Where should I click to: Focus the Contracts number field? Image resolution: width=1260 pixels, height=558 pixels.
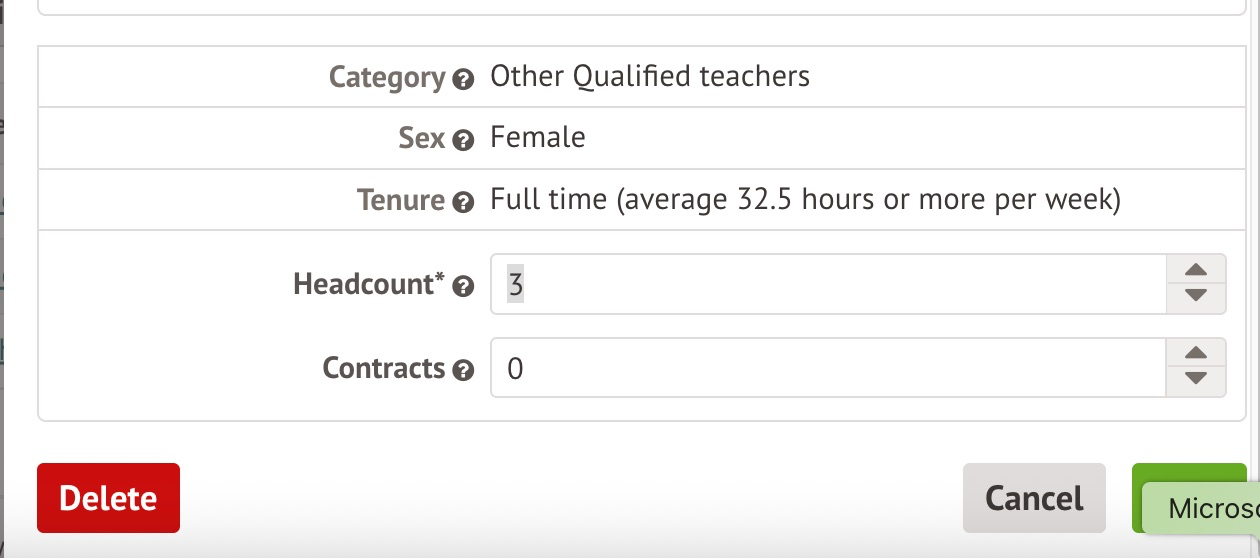point(828,369)
